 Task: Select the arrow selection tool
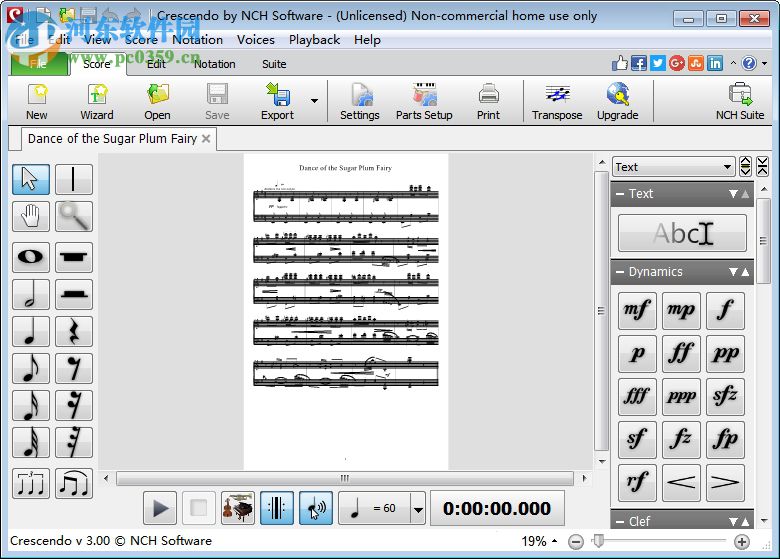[x=31, y=179]
